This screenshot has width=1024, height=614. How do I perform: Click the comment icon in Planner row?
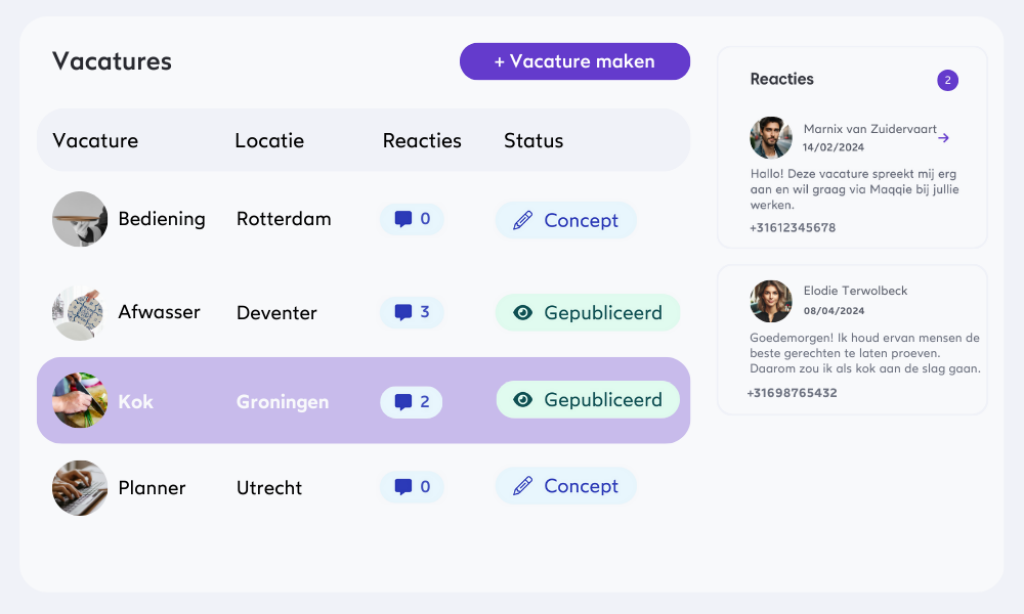(x=403, y=487)
